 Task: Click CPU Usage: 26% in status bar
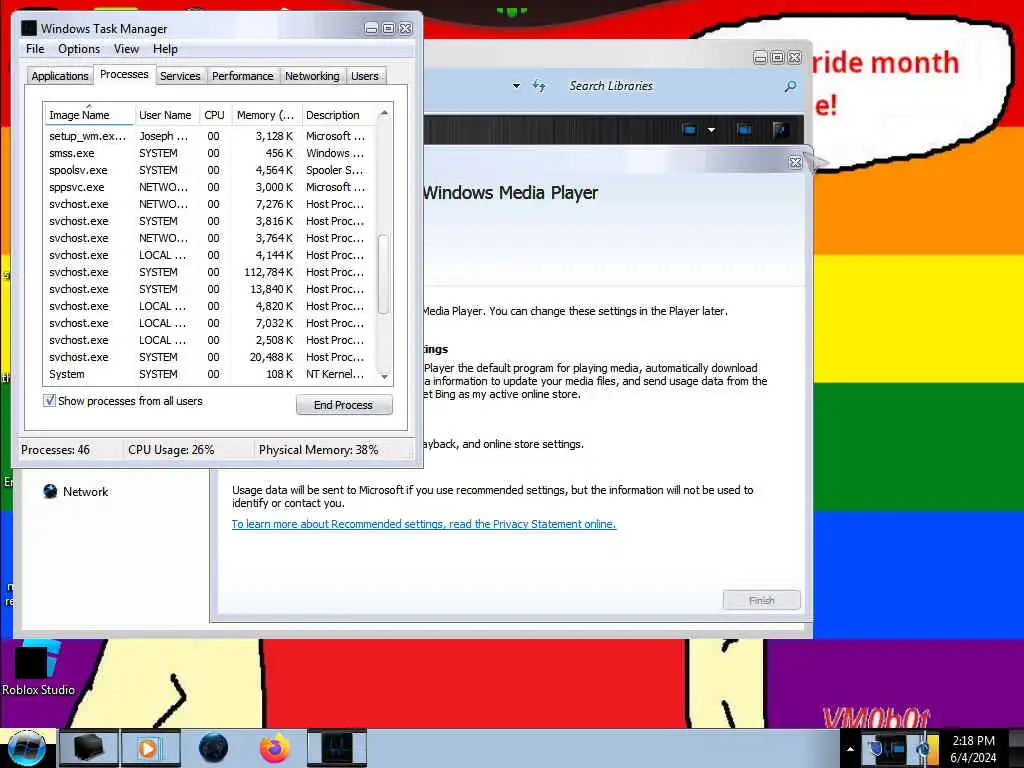(171, 449)
